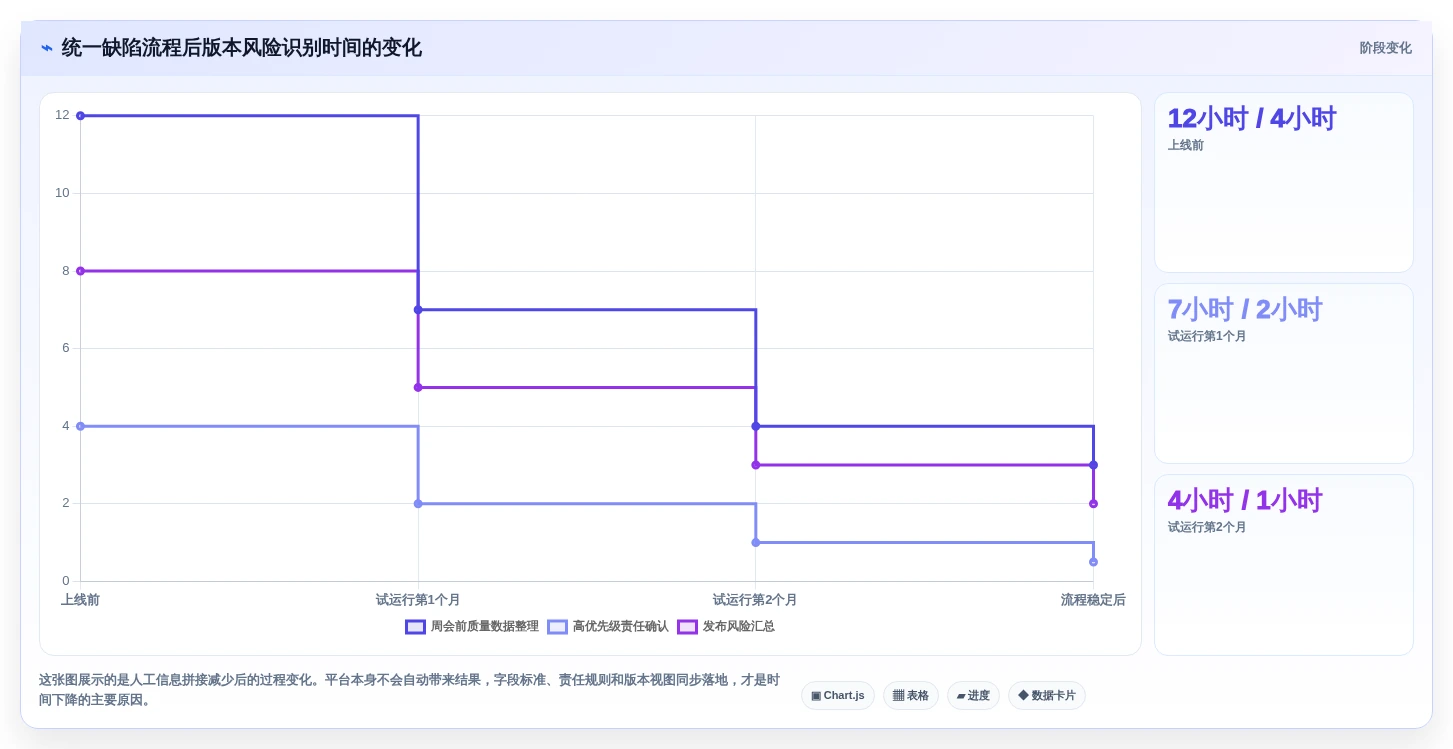Click the 2-hour light blue point at 试运行第1个月
Screen dimensions: 1453x749
tap(418, 504)
